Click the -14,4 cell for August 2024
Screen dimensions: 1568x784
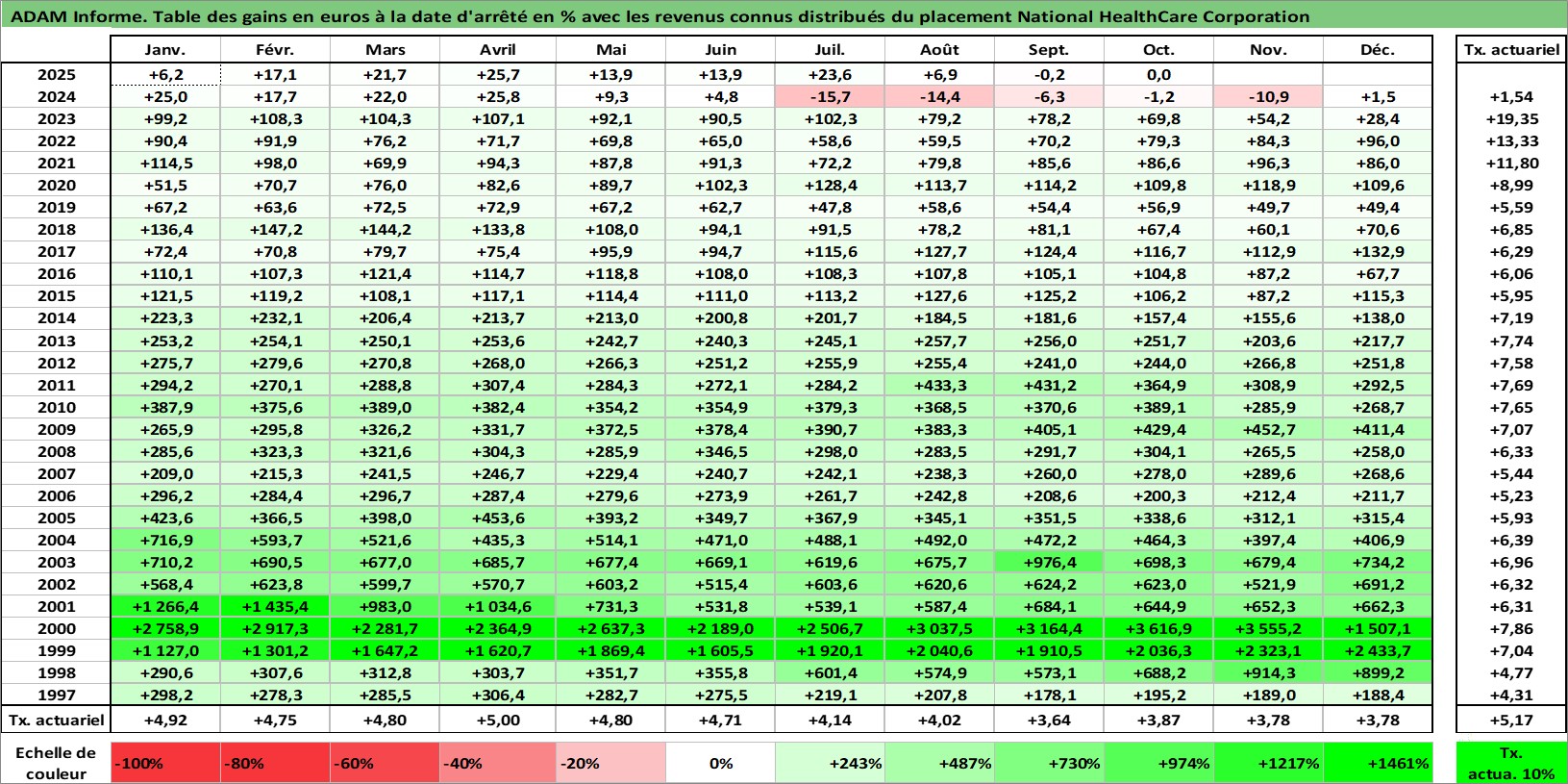[x=940, y=96]
